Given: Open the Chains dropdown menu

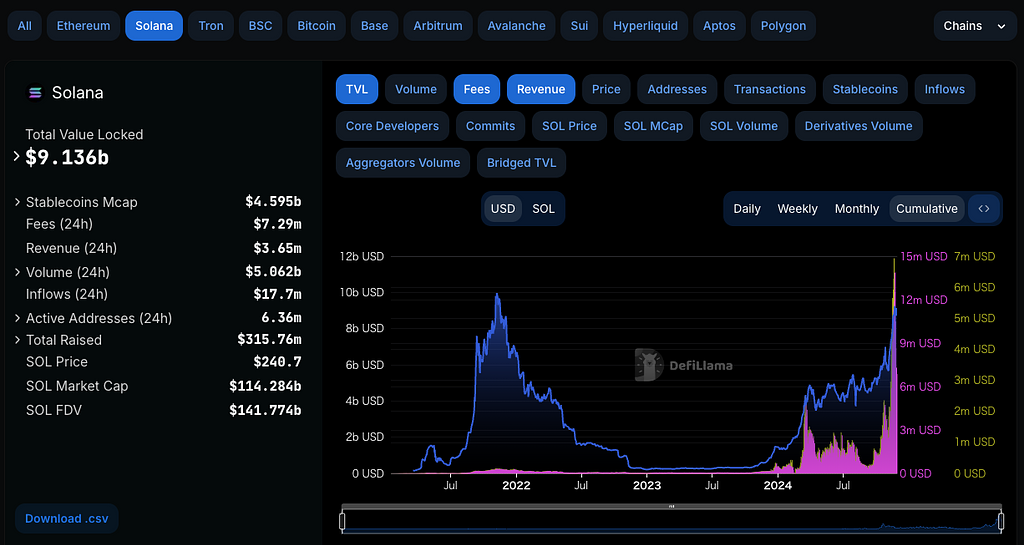Looking at the screenshot, I should [x=974, y=26].
